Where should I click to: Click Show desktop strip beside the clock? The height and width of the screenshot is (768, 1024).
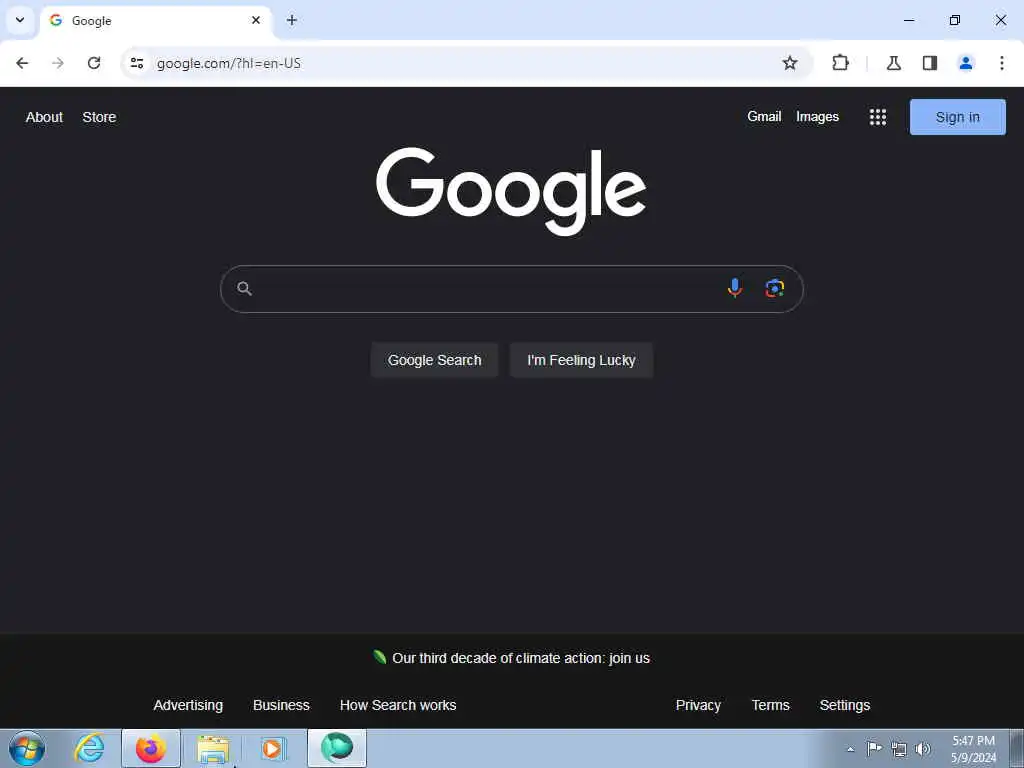point(1017,748)
